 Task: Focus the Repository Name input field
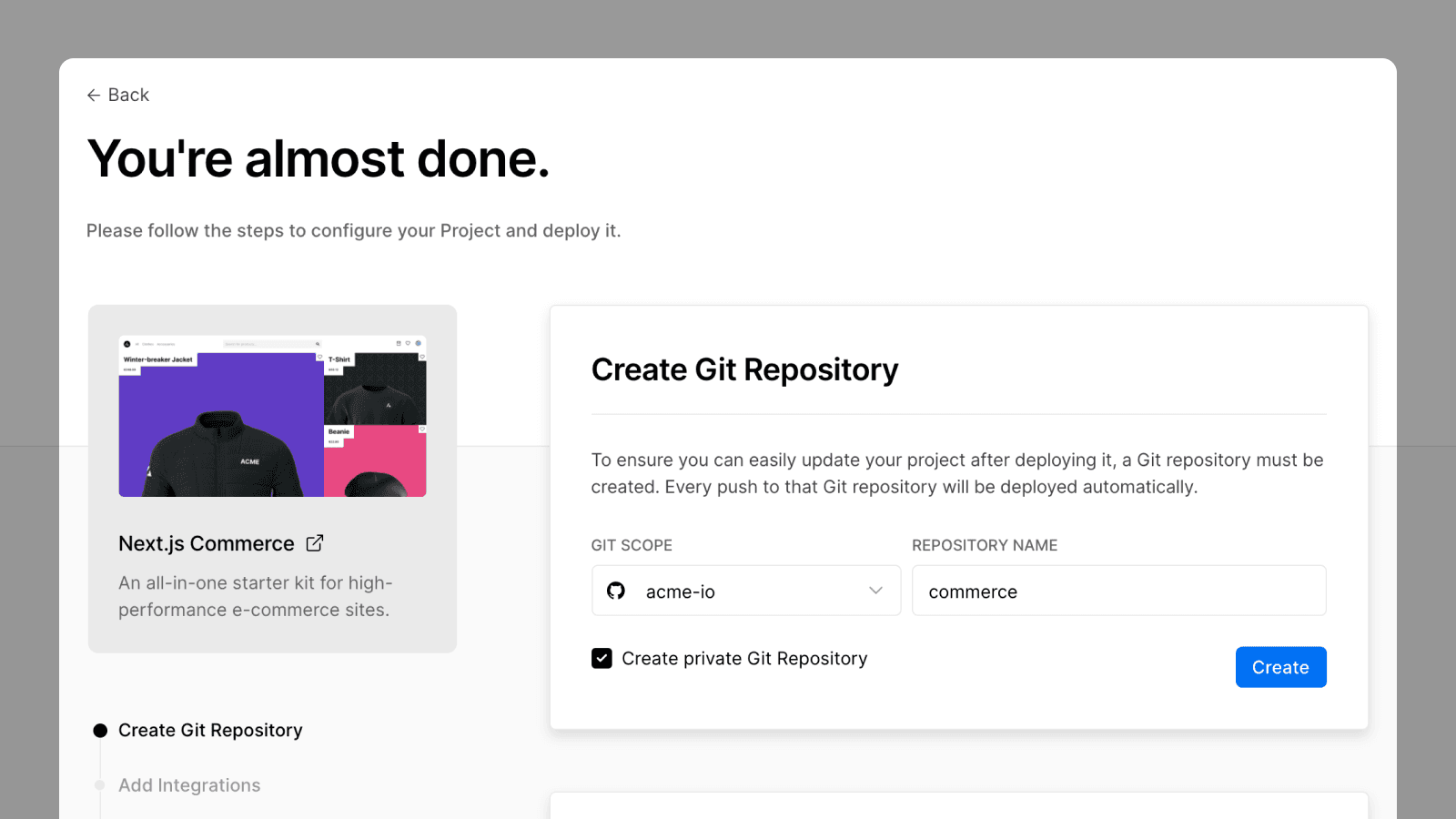(1118, 591)
